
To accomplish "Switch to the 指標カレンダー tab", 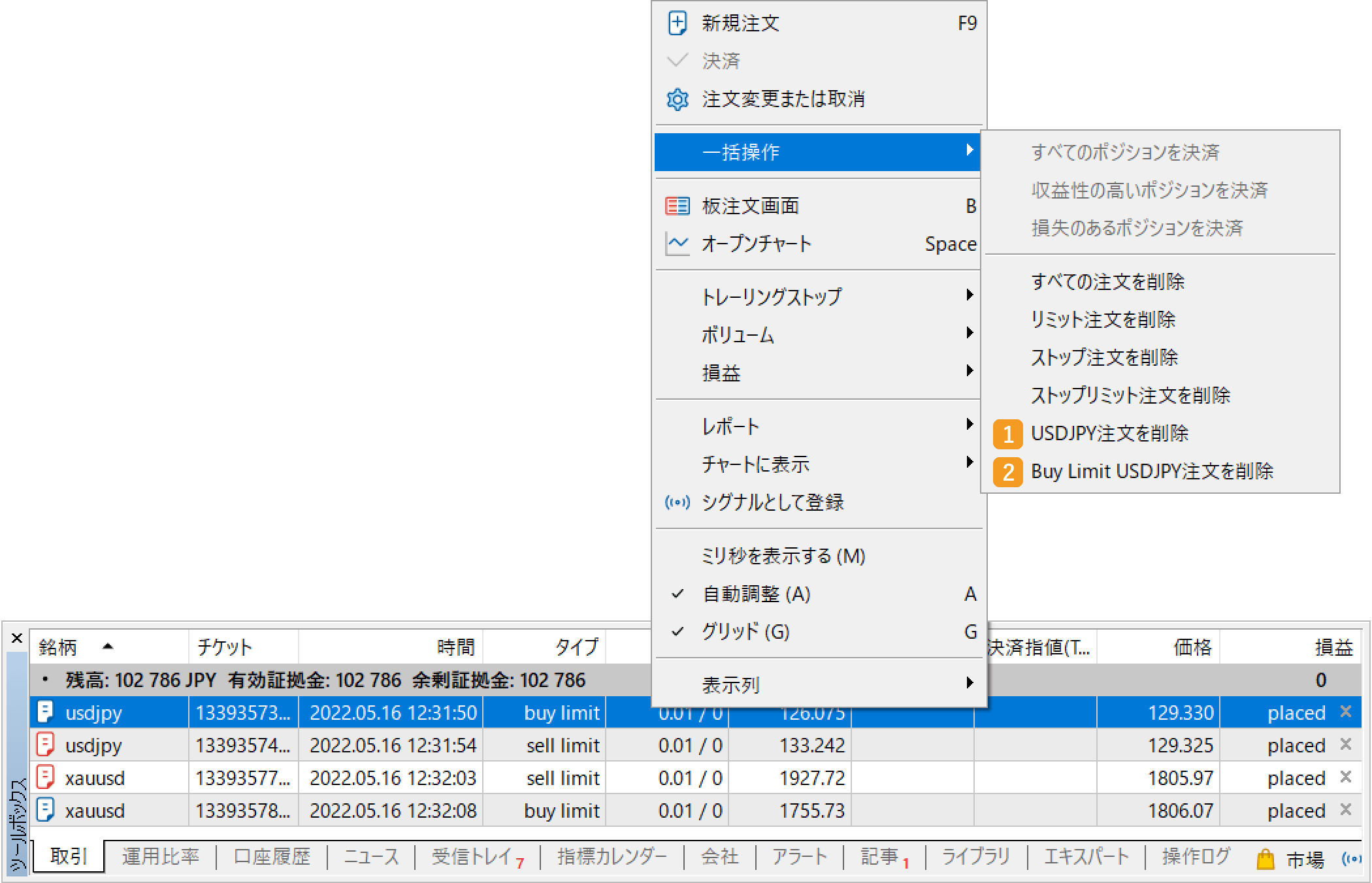I will tap(612, 856).
